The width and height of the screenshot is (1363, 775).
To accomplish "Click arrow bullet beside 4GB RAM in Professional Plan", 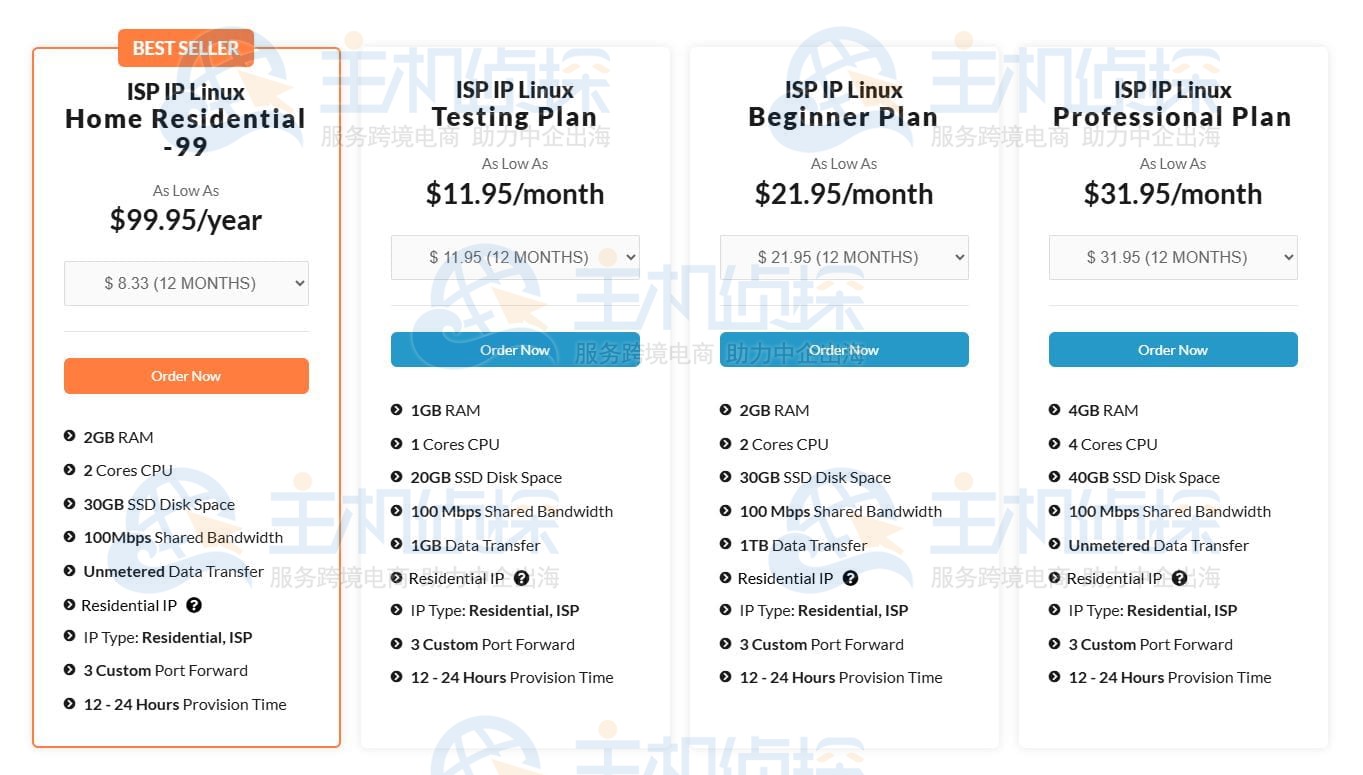I will tap(1055, 410).
